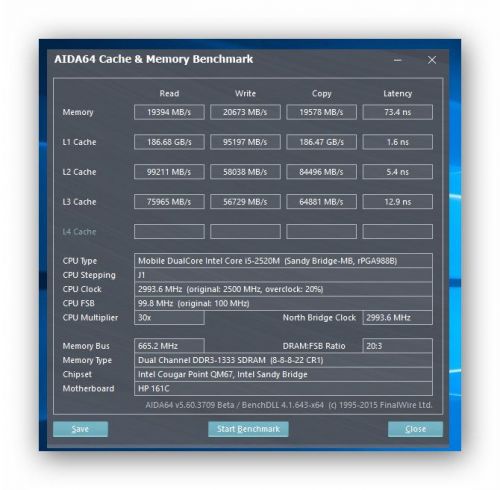Click the L1 Cache row label
Screen dimensions: 500x490
tap(79, 142)
